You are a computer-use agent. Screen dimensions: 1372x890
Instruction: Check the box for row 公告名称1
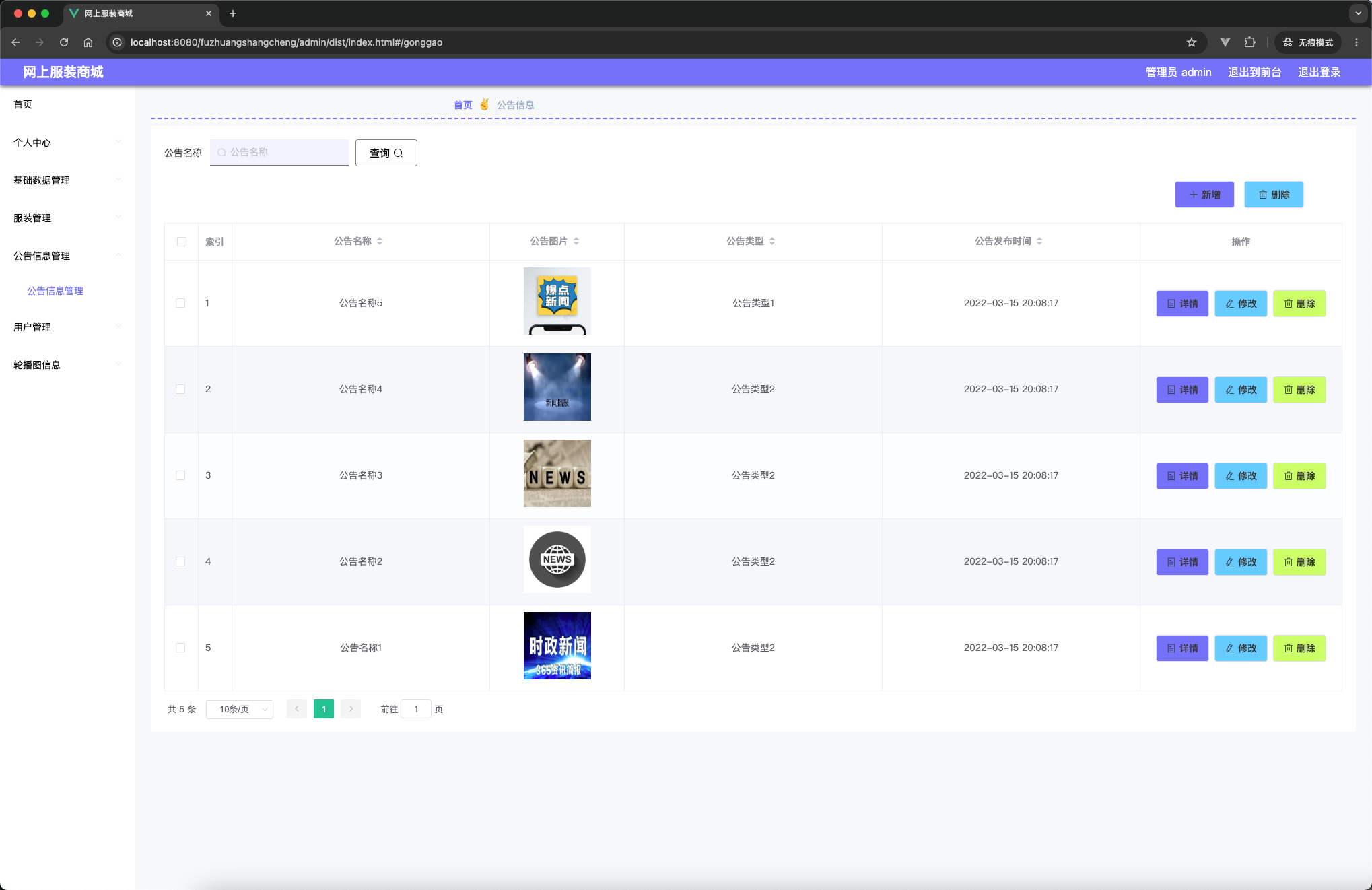coord(180,648)
